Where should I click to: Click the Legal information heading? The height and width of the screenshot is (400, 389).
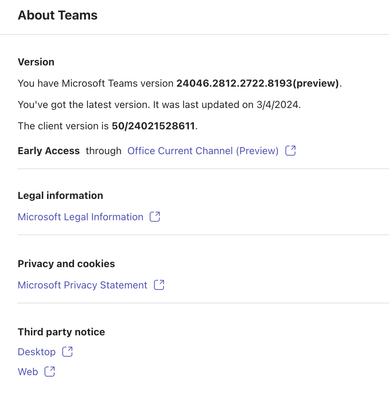60,196
